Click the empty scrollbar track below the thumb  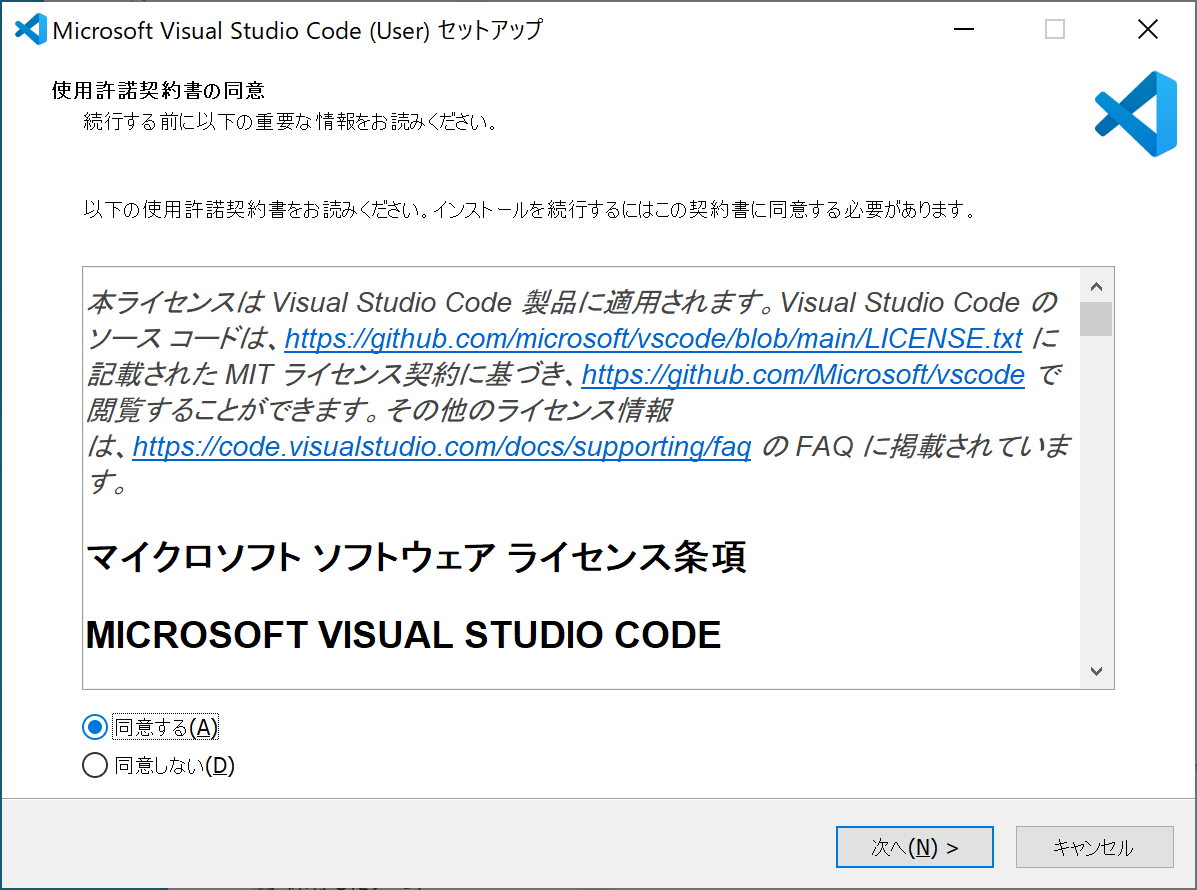click(1096, 496)
